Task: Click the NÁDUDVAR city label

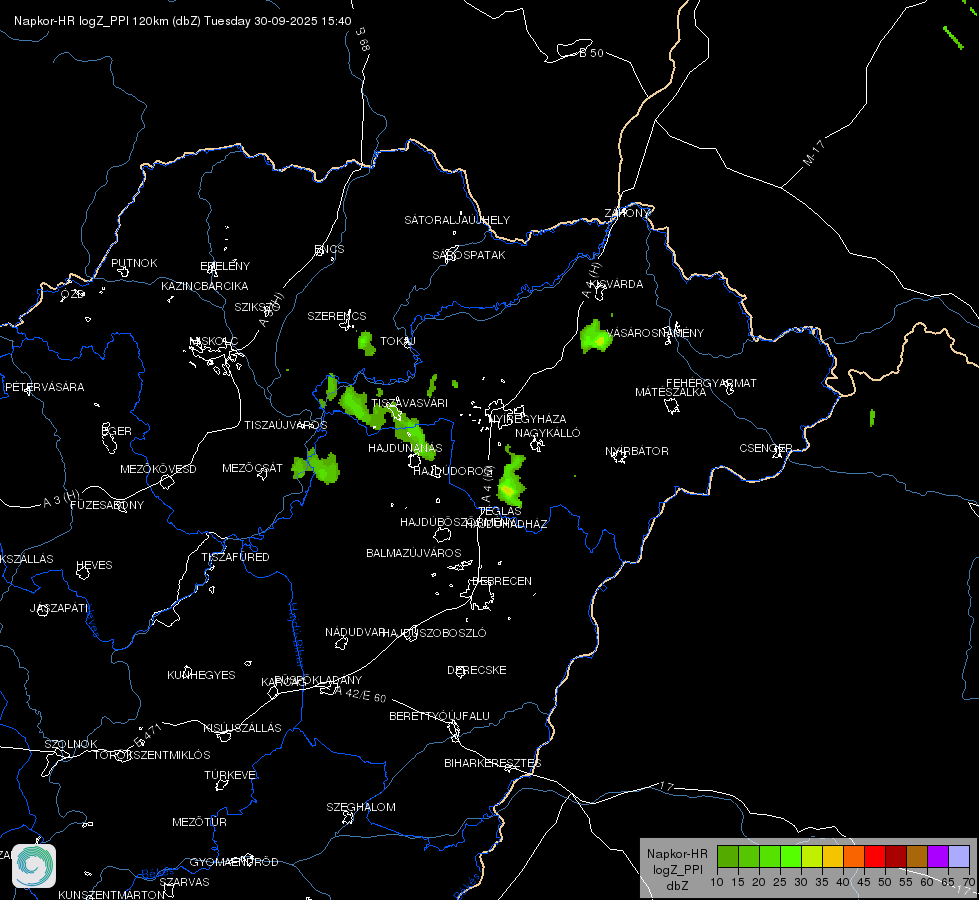Action: click(355, 632)
